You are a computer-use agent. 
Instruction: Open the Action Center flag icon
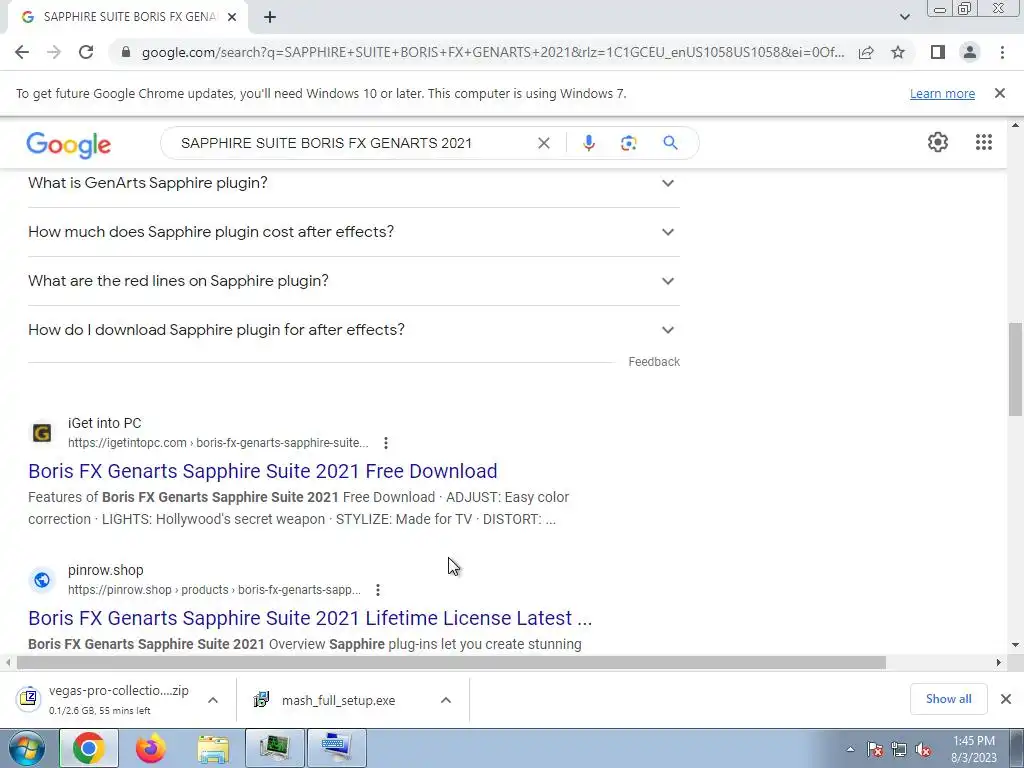click(874, 749)
